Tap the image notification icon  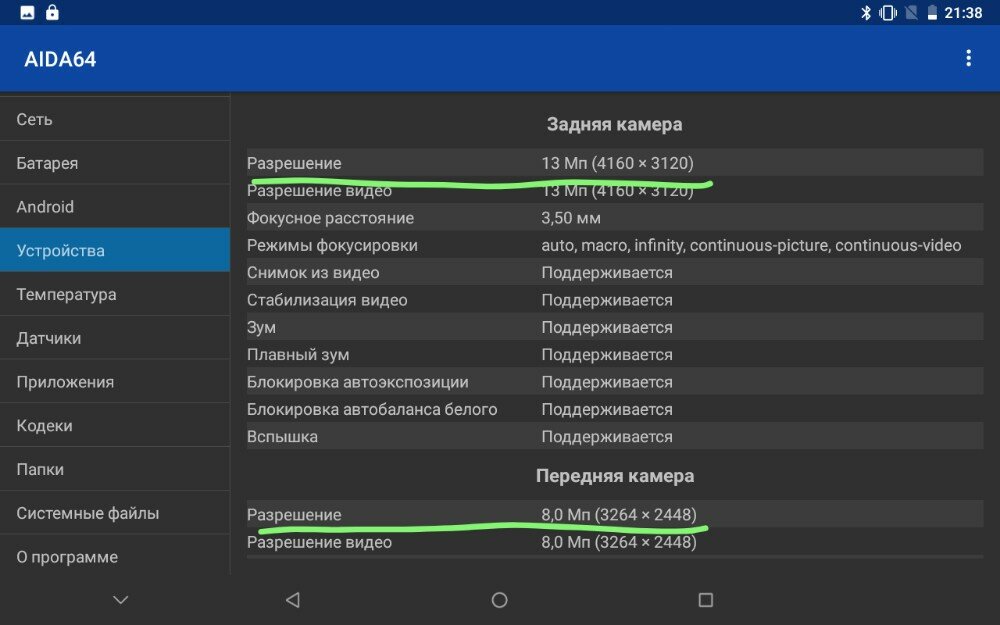click(27, 13)
